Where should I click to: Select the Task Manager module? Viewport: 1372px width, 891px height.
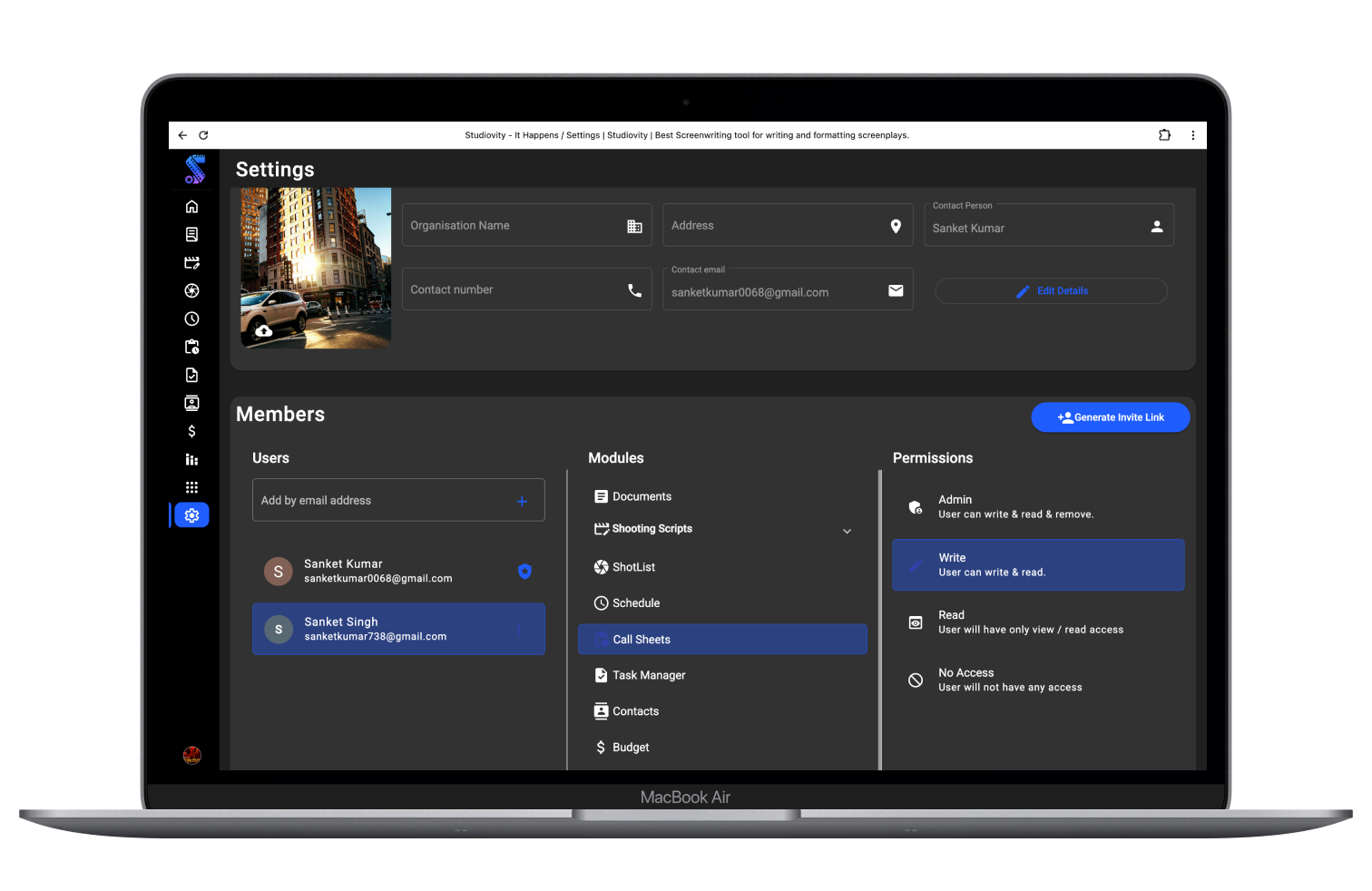click(x=722, y=675)
